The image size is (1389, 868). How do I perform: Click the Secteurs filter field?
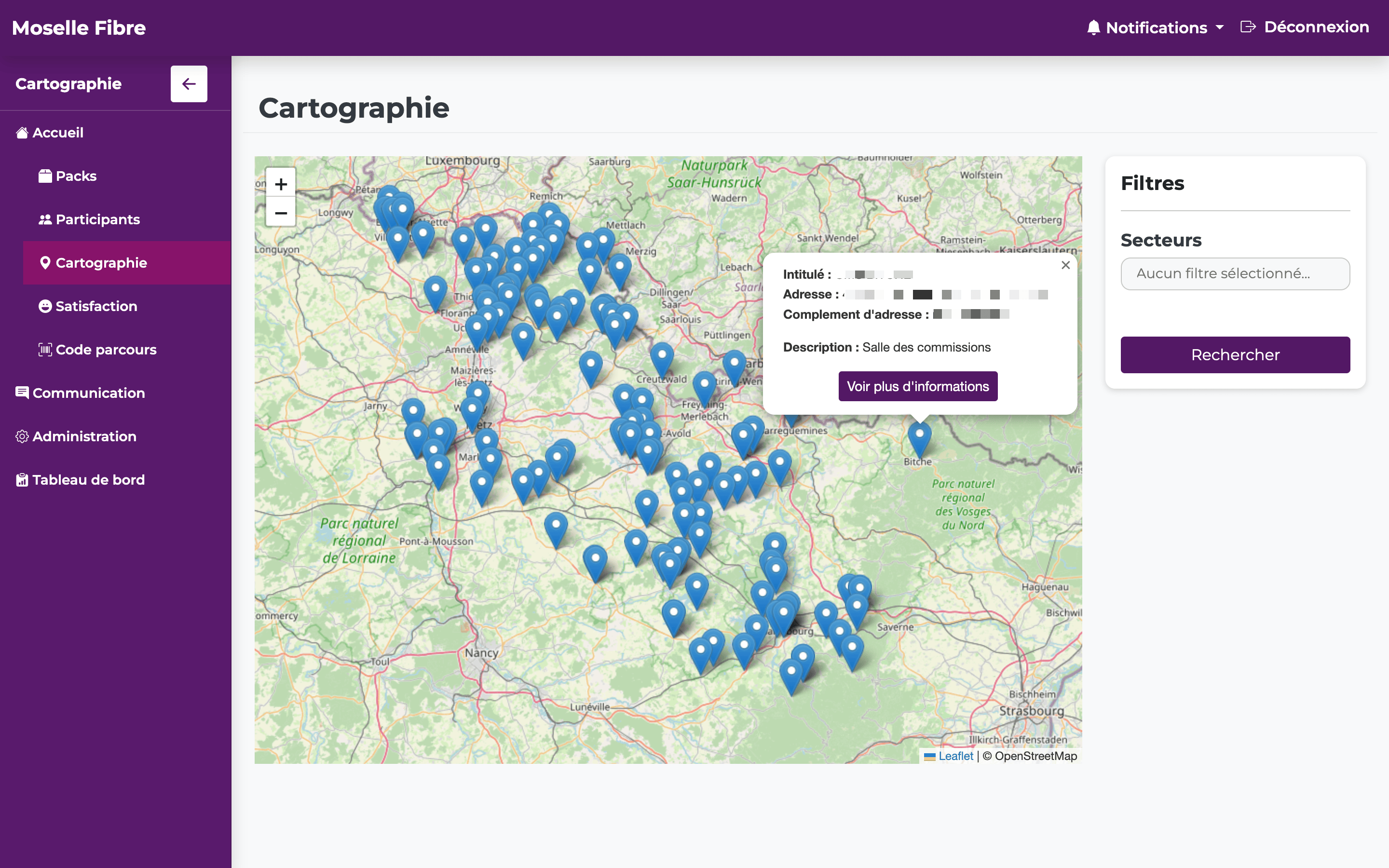1235,274
